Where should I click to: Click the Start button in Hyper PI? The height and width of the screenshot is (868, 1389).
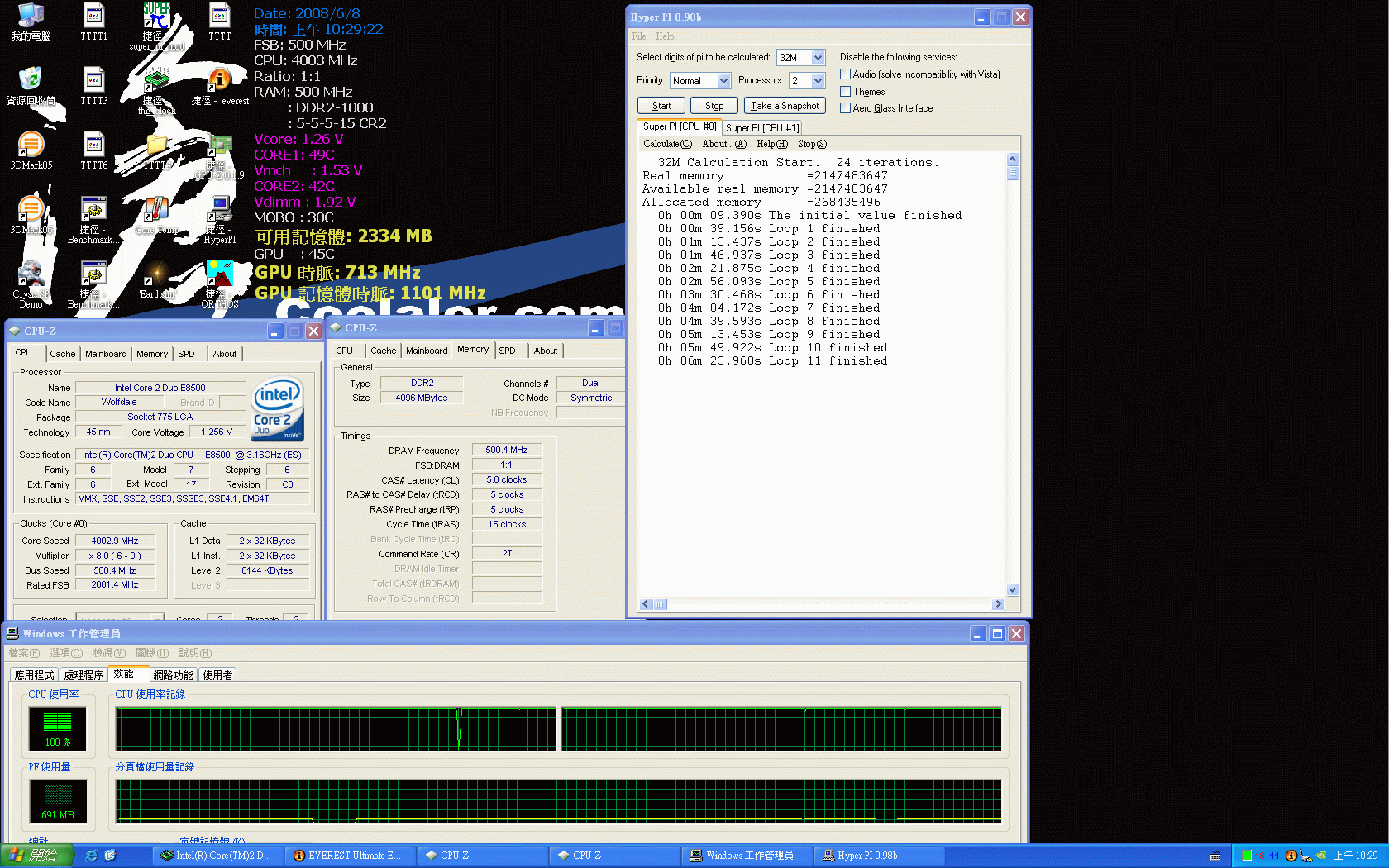[661, 106]
